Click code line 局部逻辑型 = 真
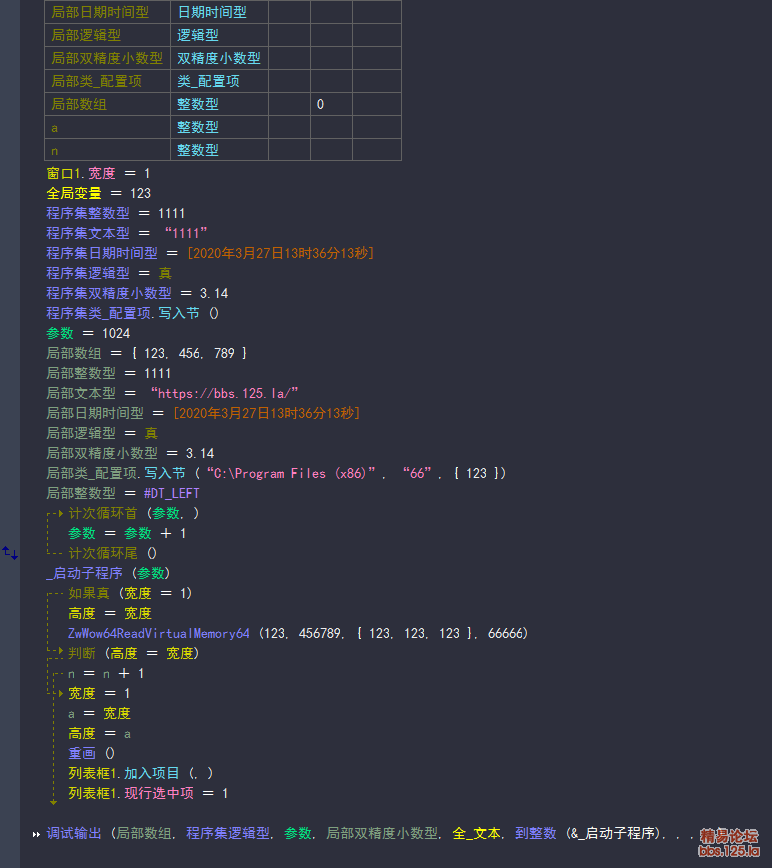 [102, 433]
